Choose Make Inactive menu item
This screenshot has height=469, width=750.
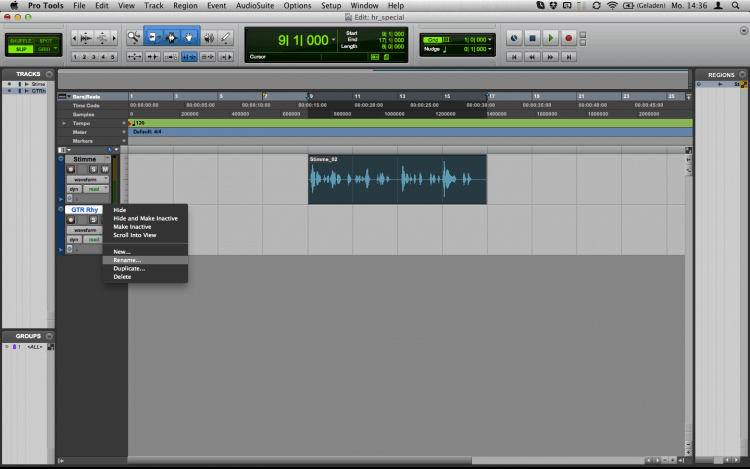145,227
